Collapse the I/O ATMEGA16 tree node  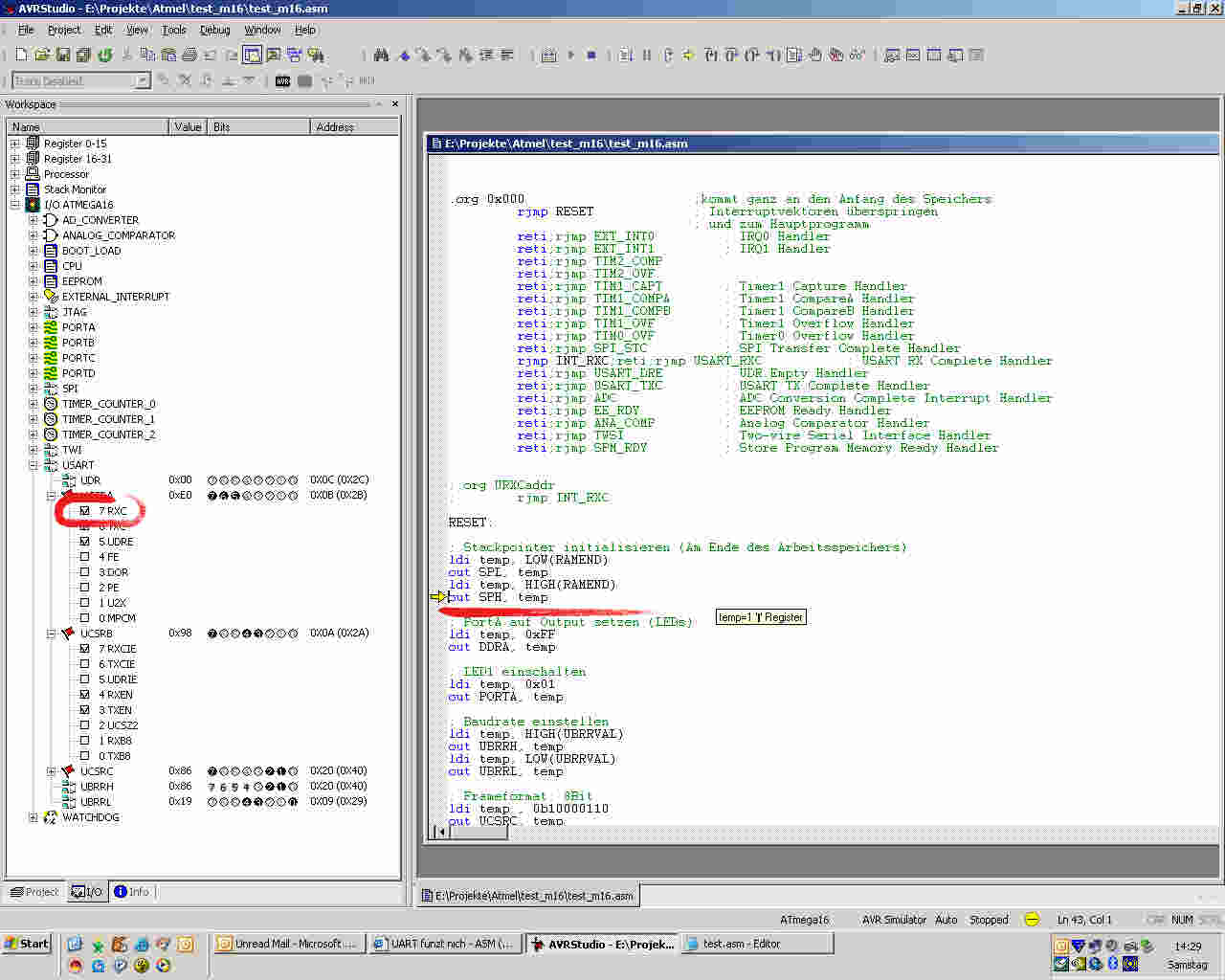(x=14, y=205)
